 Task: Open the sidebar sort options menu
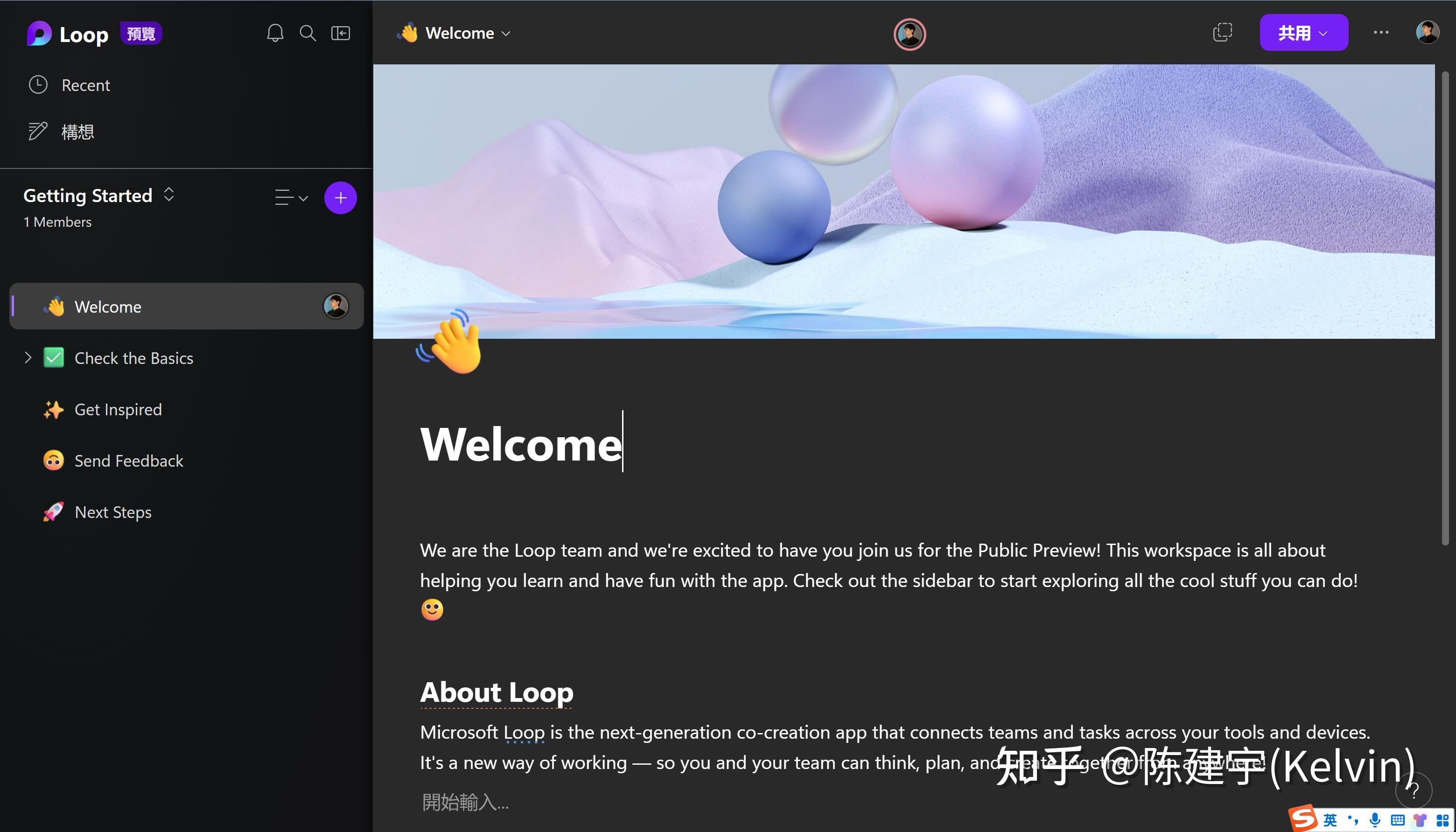click(x=291, y=198)
